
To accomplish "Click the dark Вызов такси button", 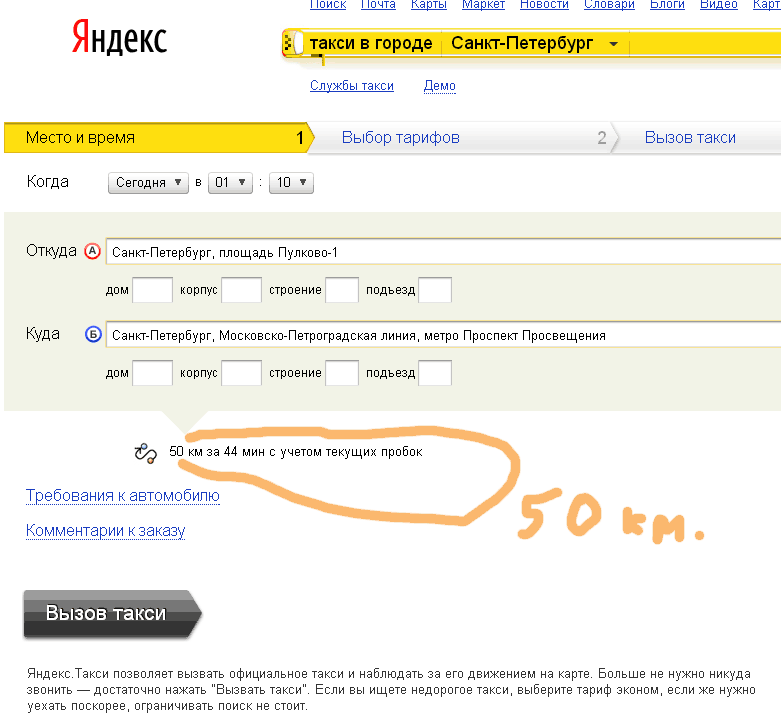I will [112, 613].
